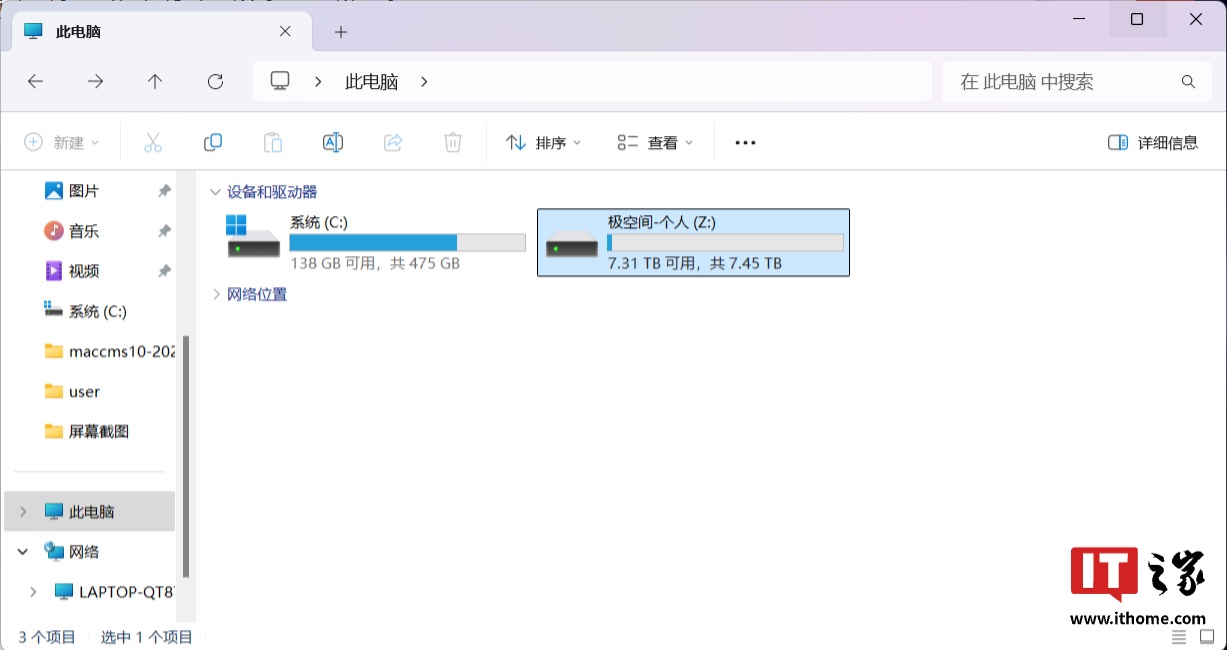Open the 新建 new item button
Image resolution: width=1227 pixels, height=650 pixels.
click(x=62, y=143)
